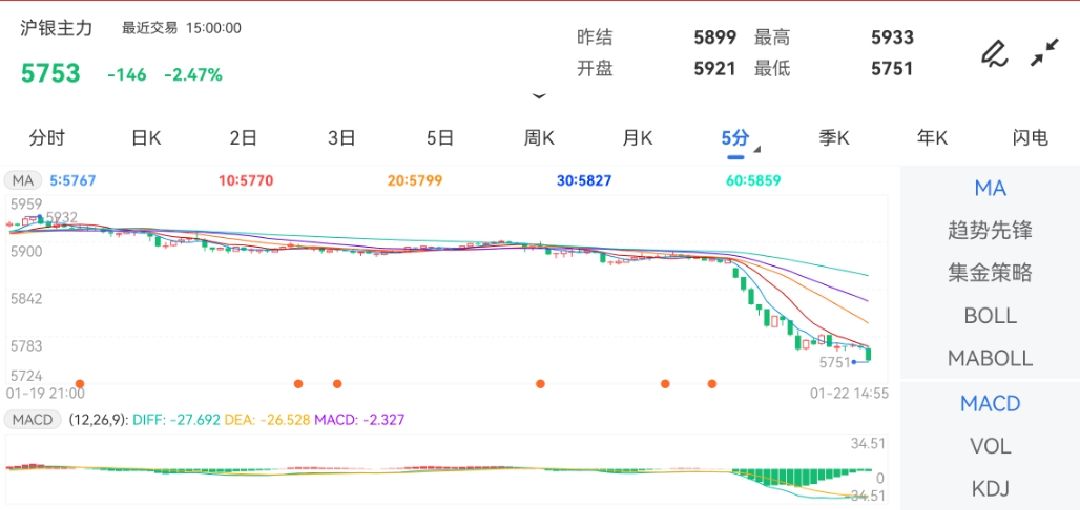1080x510 pixels.
Task: Open the pencil drawing tool icon
Action: click(x=994, y=54)
